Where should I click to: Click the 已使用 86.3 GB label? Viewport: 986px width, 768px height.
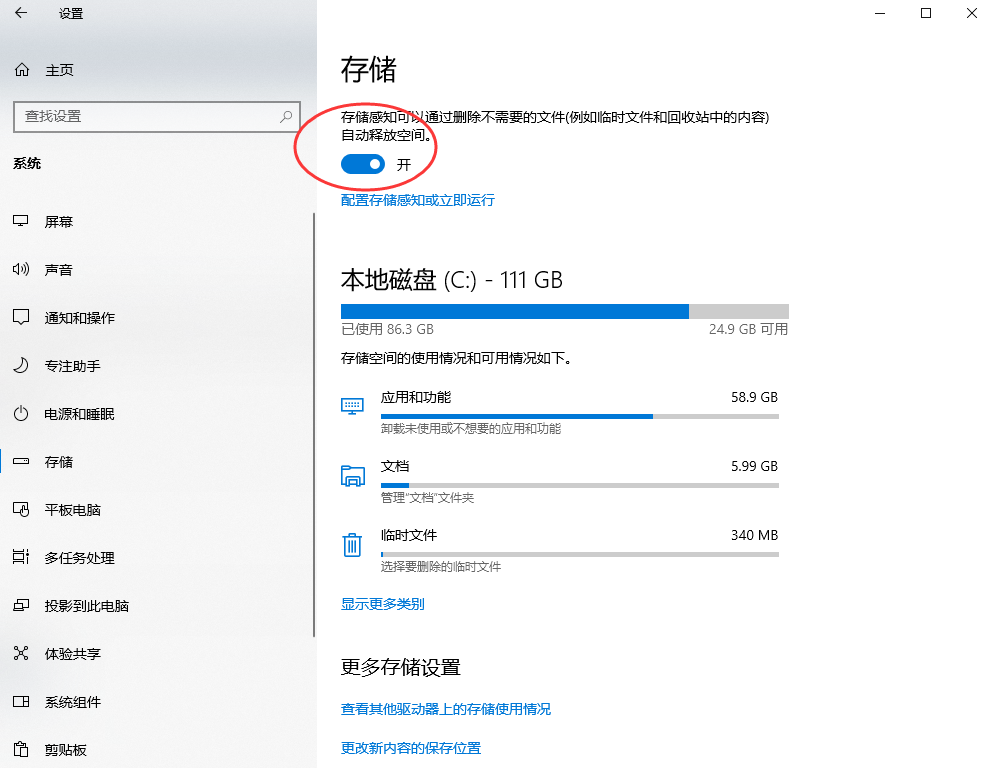(387, 329)
